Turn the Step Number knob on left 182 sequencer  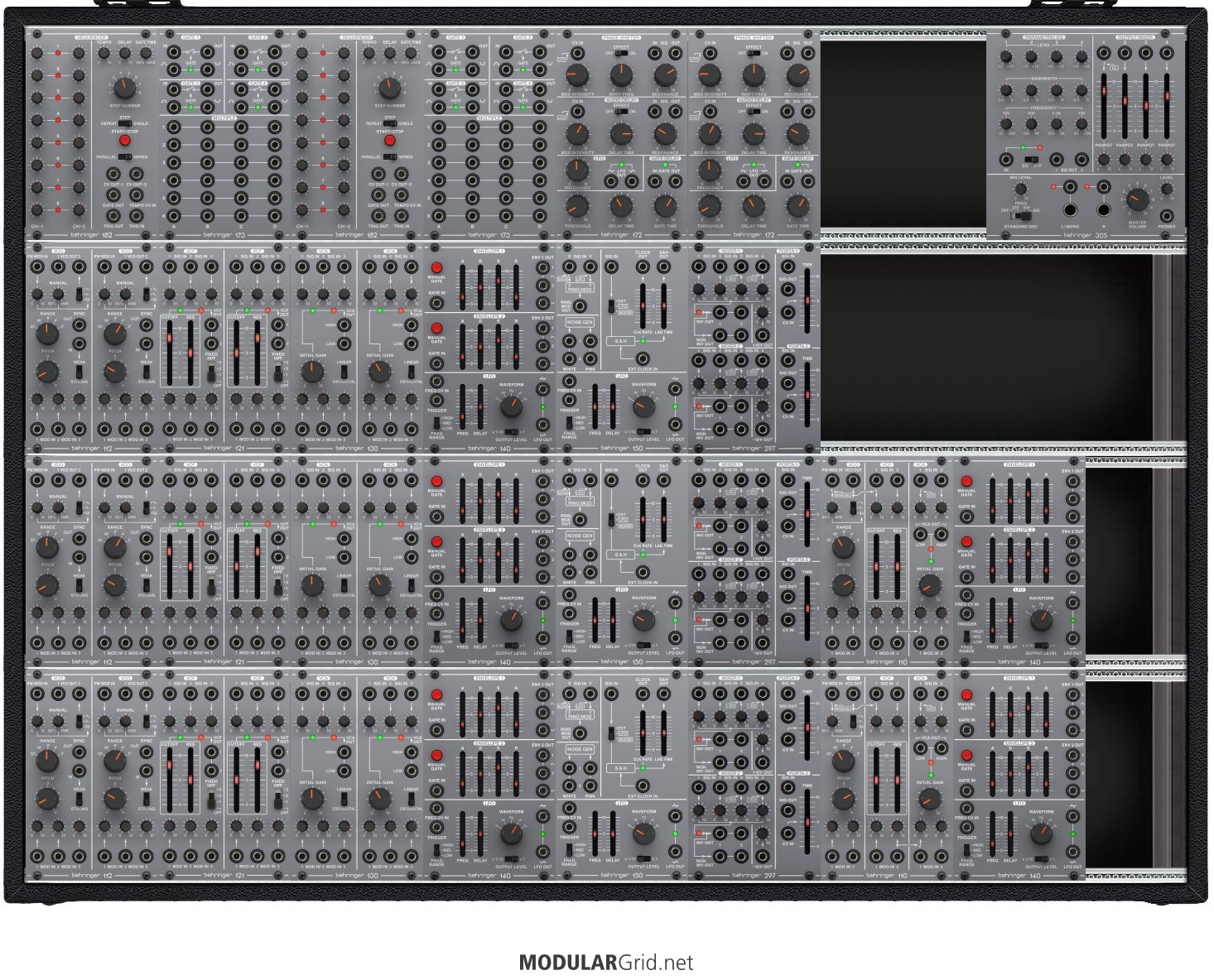[124, 89]
